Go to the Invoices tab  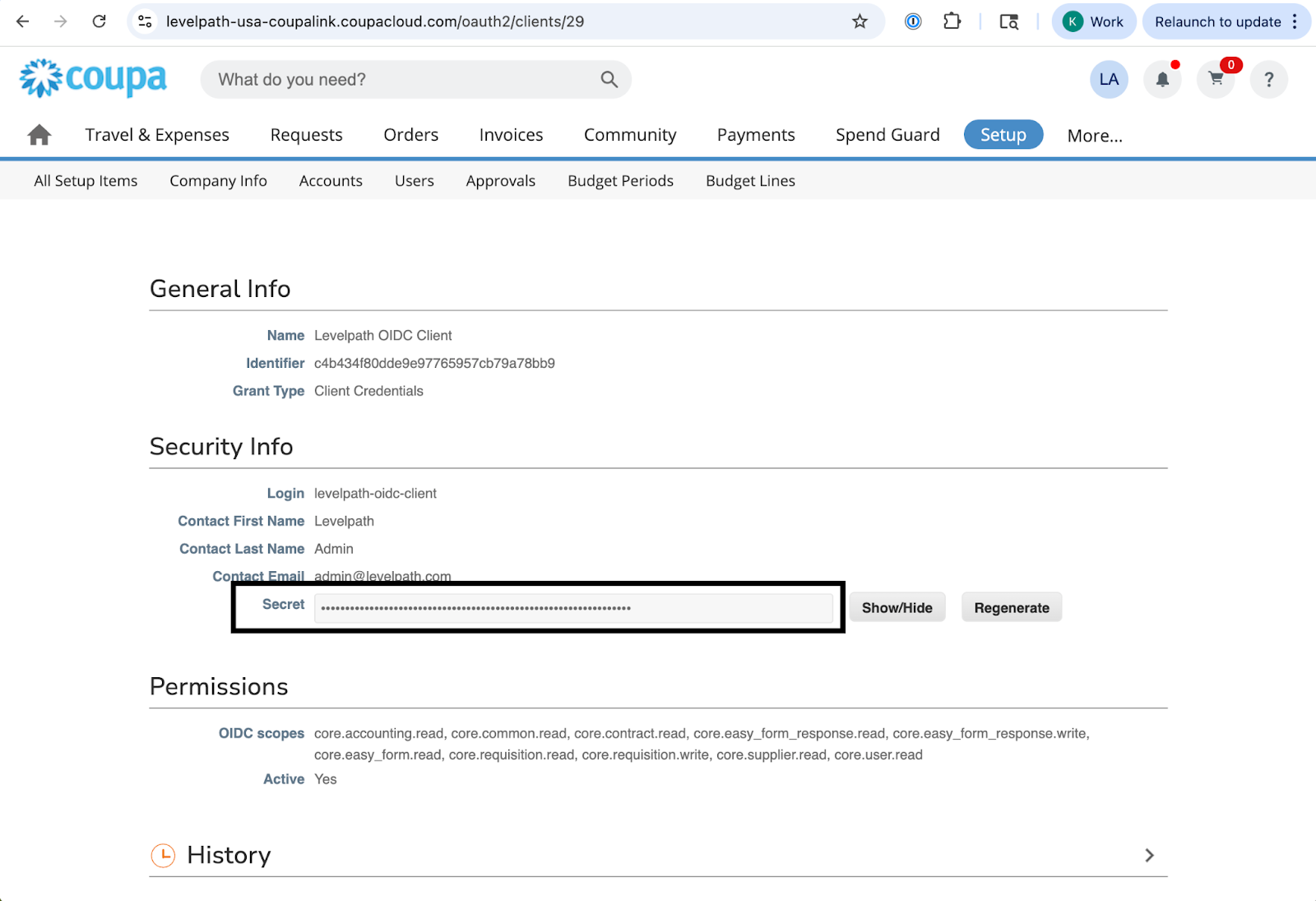(x=511, y=135)
